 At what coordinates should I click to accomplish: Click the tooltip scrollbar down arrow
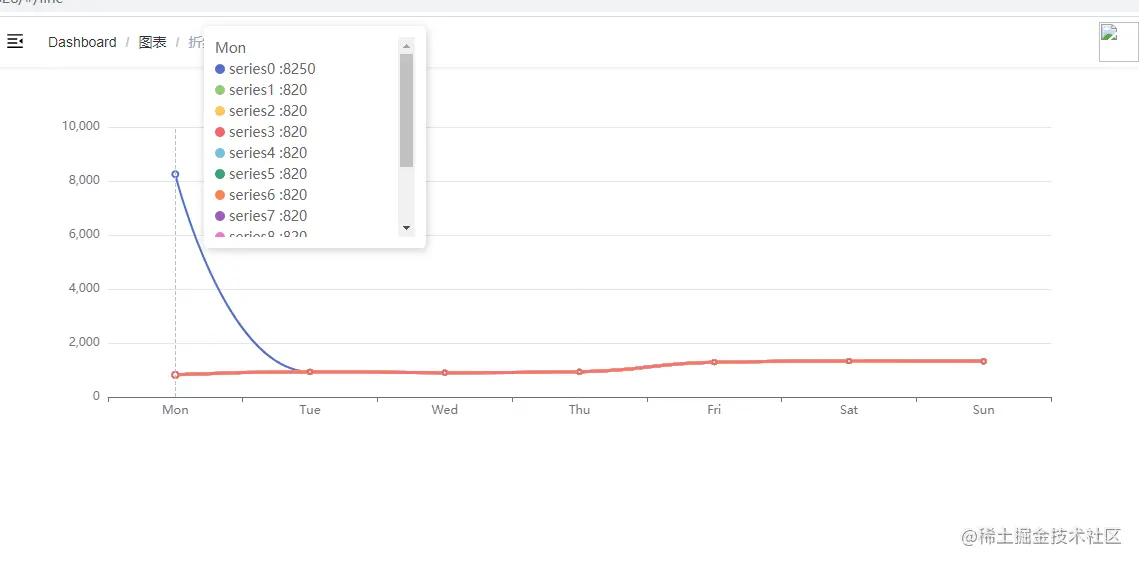(406, 228)
